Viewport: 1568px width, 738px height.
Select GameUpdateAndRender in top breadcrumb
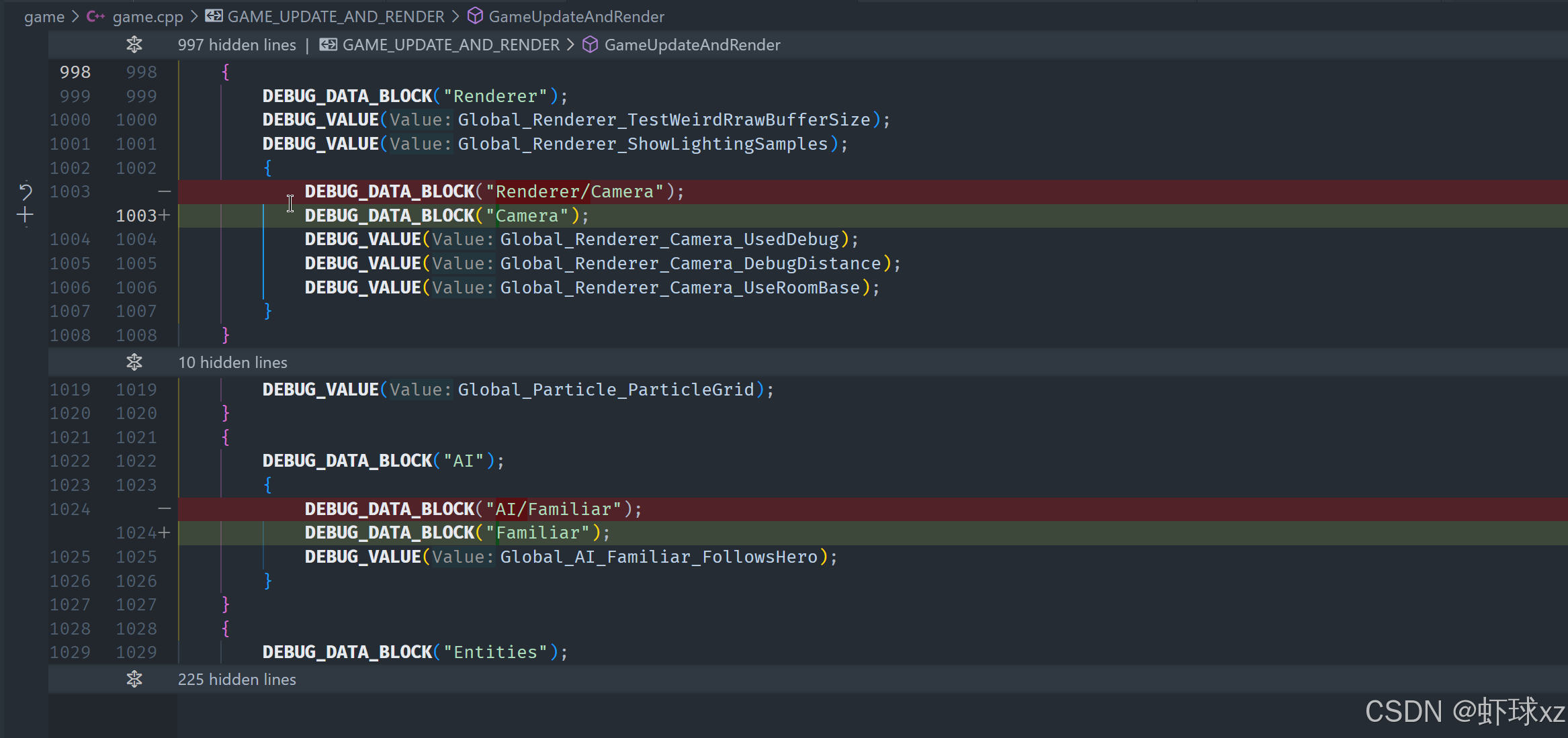click(x=576, y=17)
